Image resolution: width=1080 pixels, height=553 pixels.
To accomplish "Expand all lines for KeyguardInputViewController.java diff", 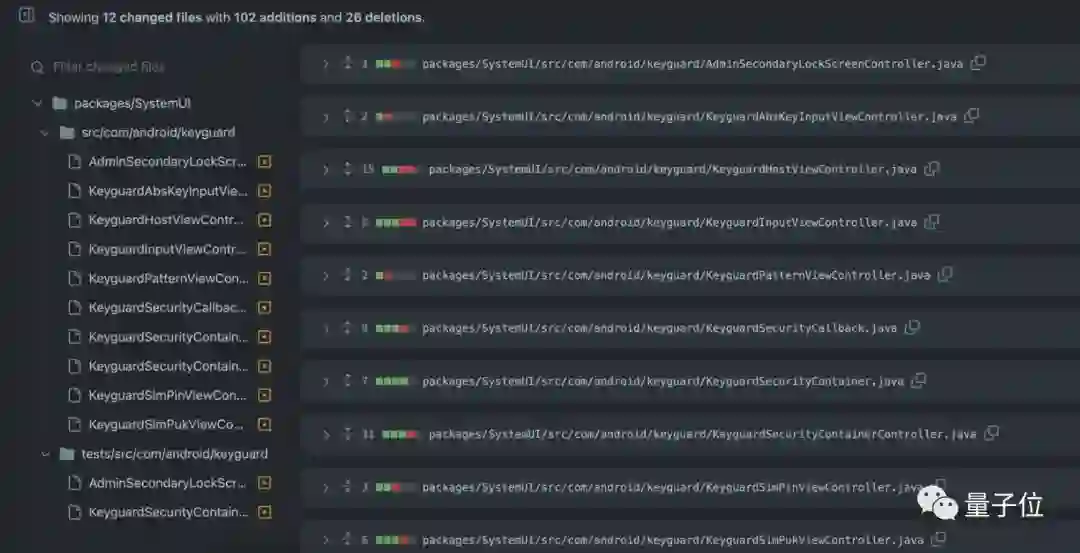I will coord(347,222).
